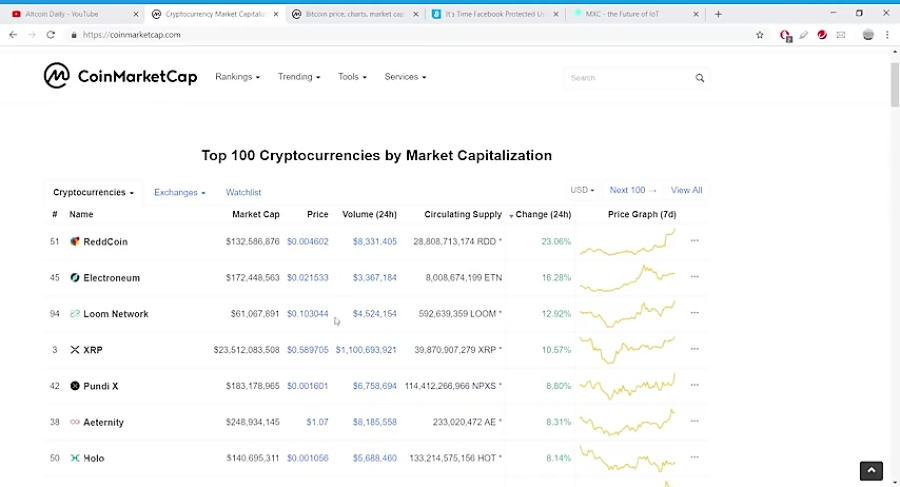
Task: Sort by the Circulating Supply column header
Action: pos(463,214)
